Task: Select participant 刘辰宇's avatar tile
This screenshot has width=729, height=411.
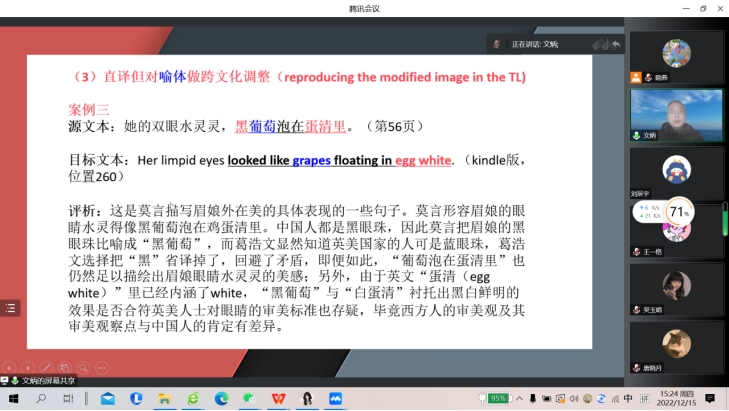Action: pos(676,169)
